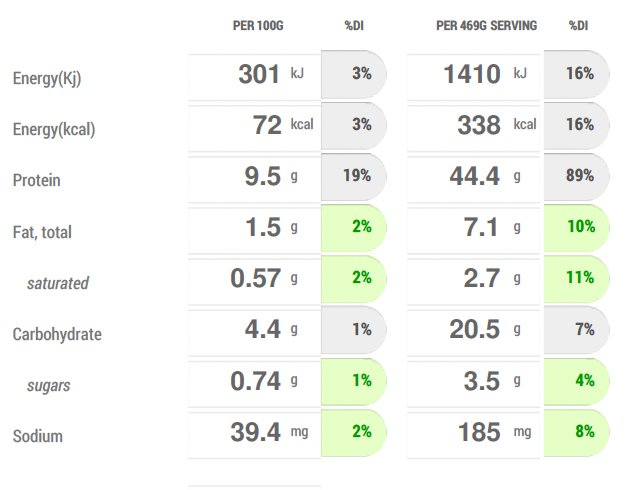640x490 pixels.
Task: Select the saturated sub-row label
Action: click(57, 284)
